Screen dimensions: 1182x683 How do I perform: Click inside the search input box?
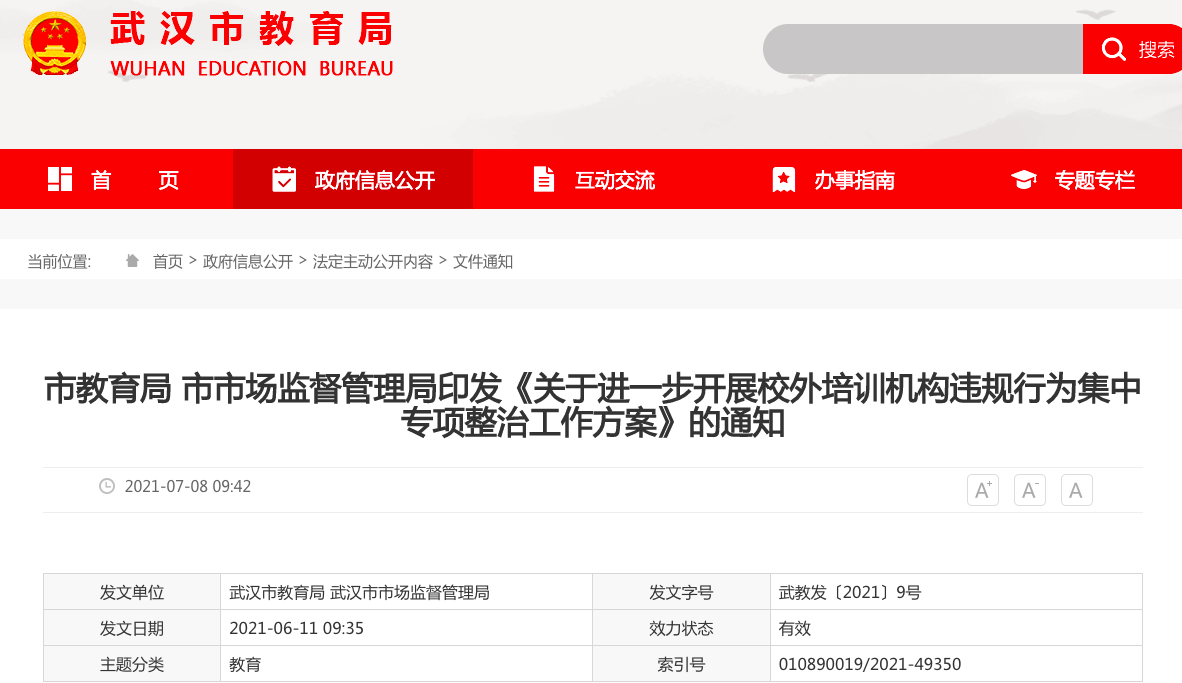click(920, 49)
